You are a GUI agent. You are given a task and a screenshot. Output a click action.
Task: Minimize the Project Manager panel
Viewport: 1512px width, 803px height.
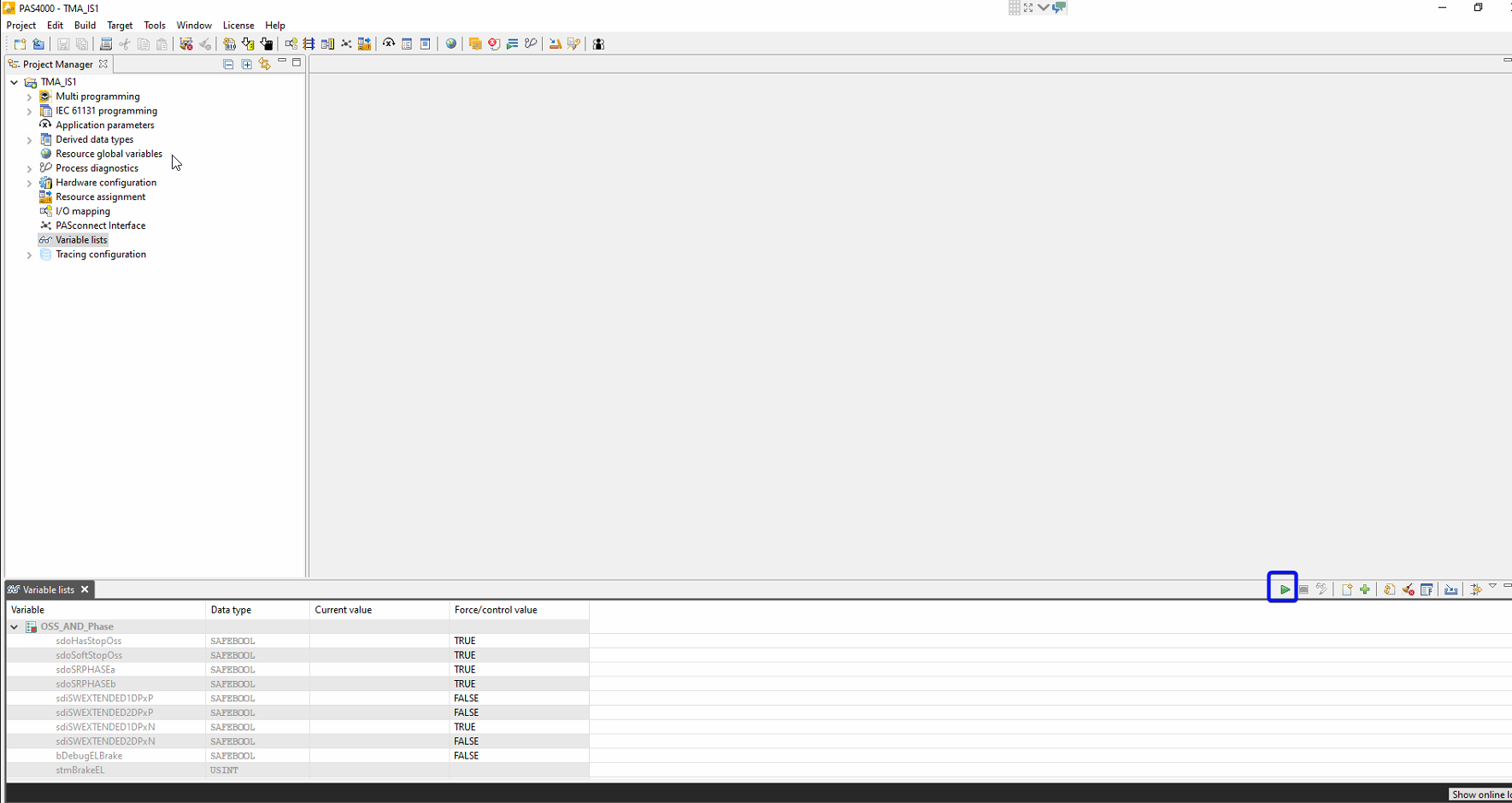point(282,62)
